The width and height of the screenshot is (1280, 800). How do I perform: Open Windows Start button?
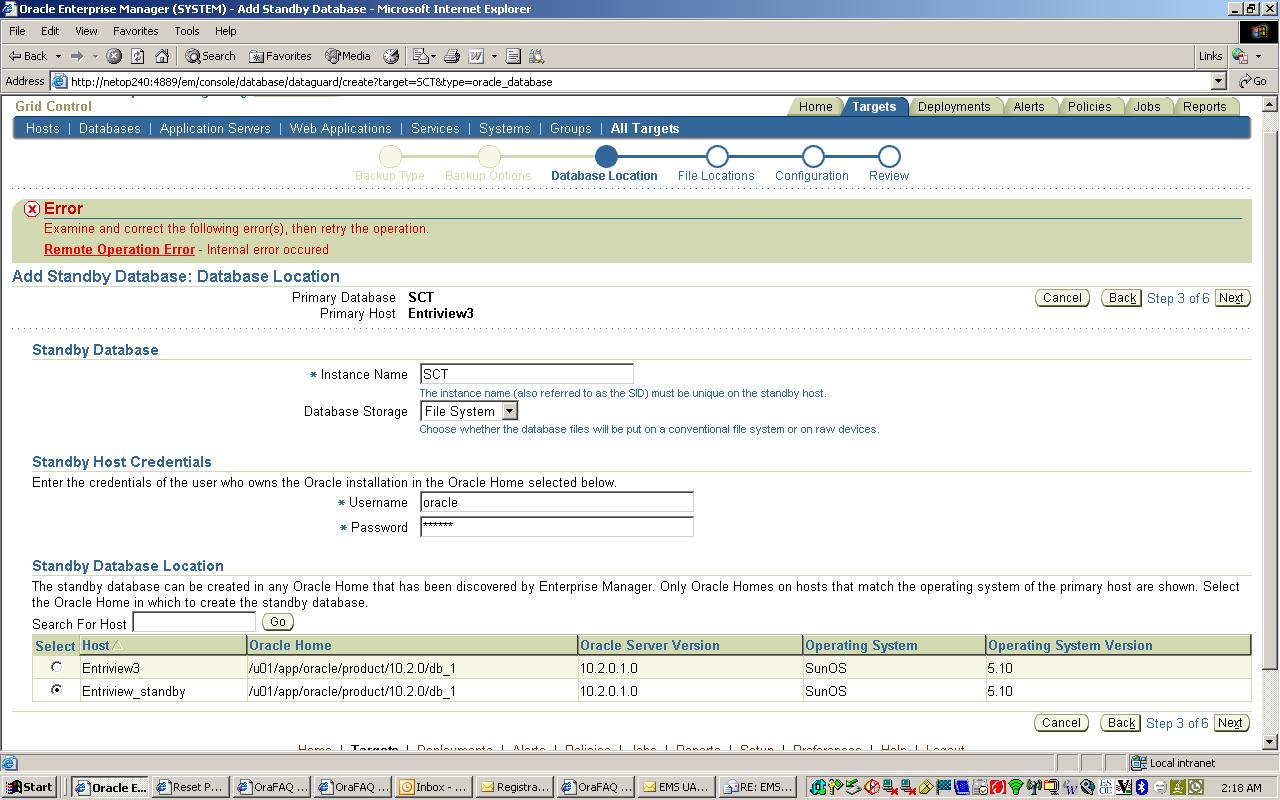30,787
